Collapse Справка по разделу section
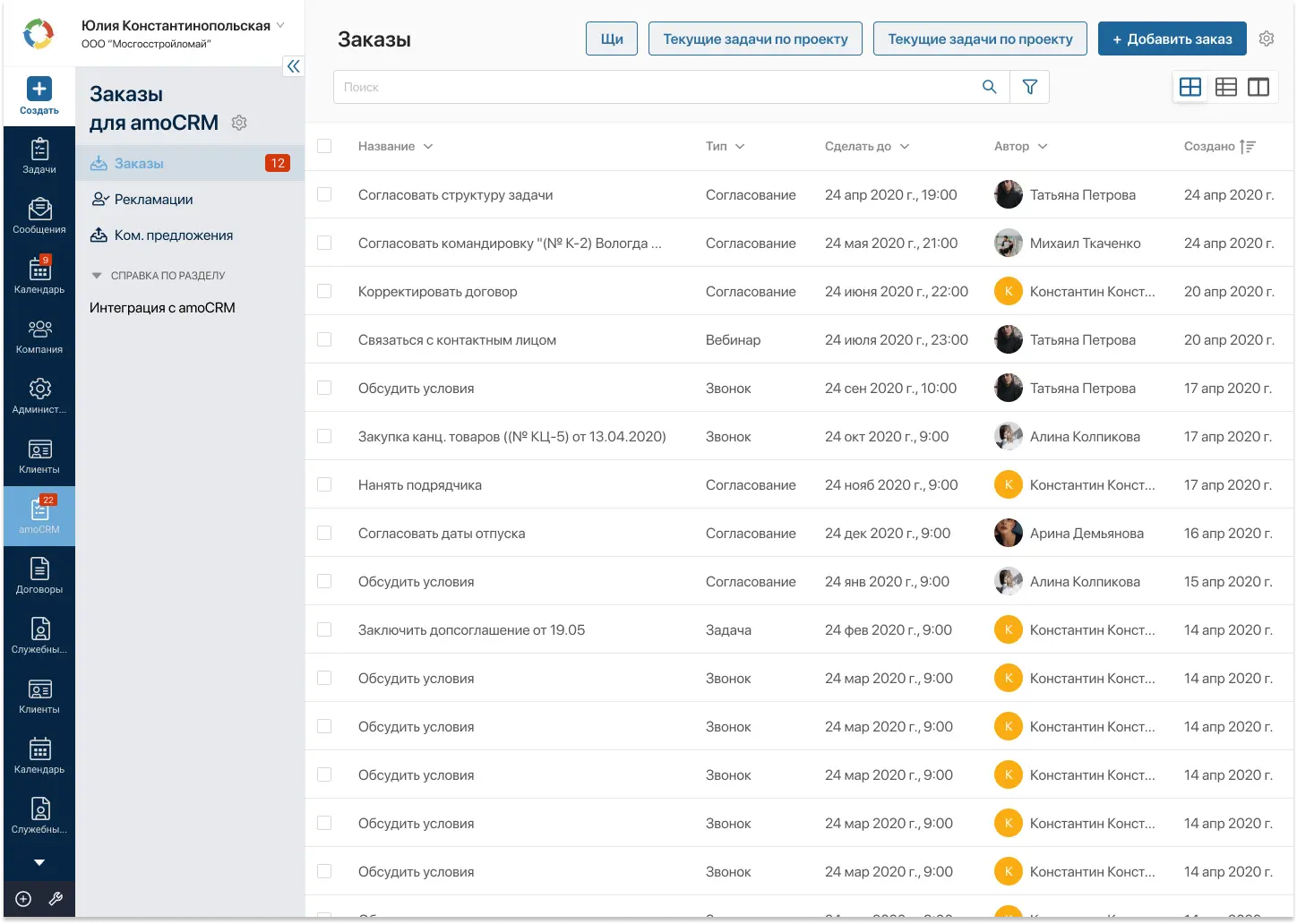The image size is (1297, 924). click(x=97, y=276)
